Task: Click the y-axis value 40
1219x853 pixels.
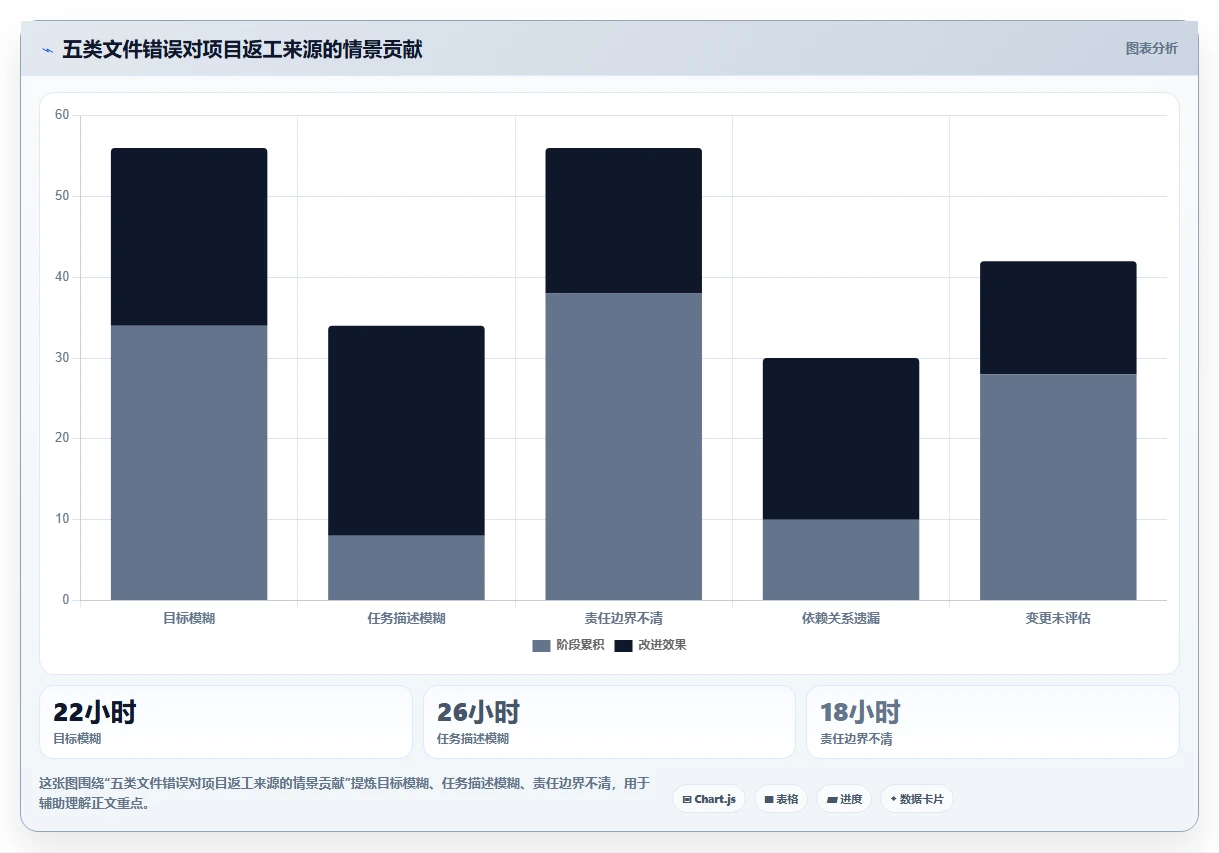Action: pyautogui.click(x=62, y=277)
